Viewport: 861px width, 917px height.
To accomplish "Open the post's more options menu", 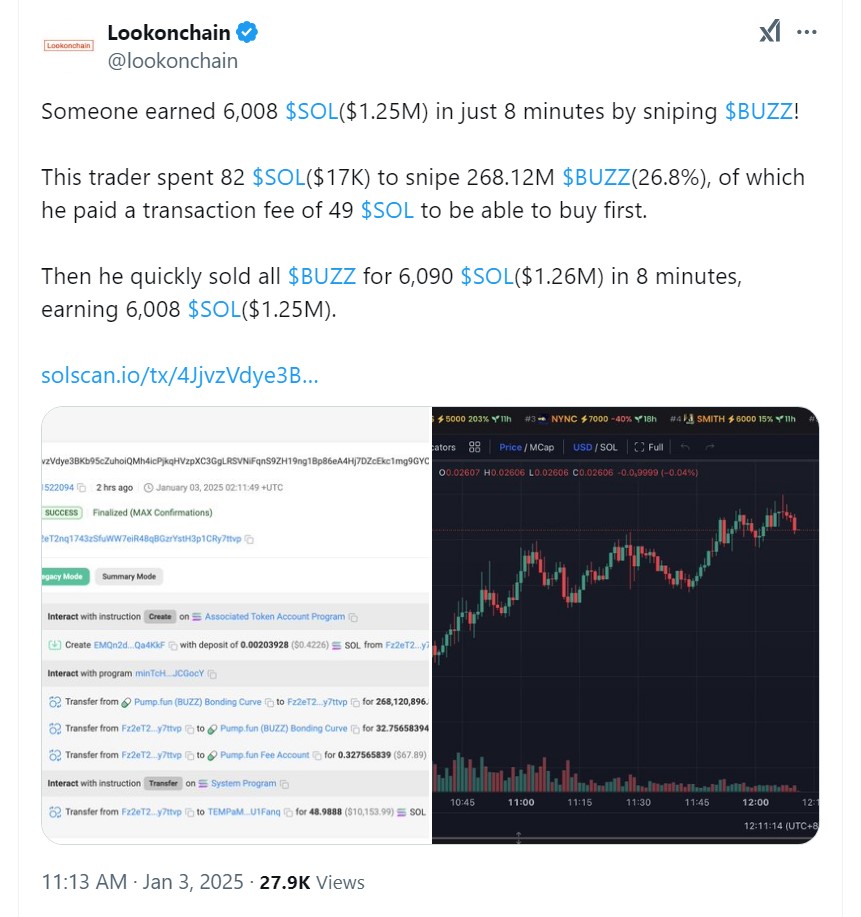I will coord(806,32).
